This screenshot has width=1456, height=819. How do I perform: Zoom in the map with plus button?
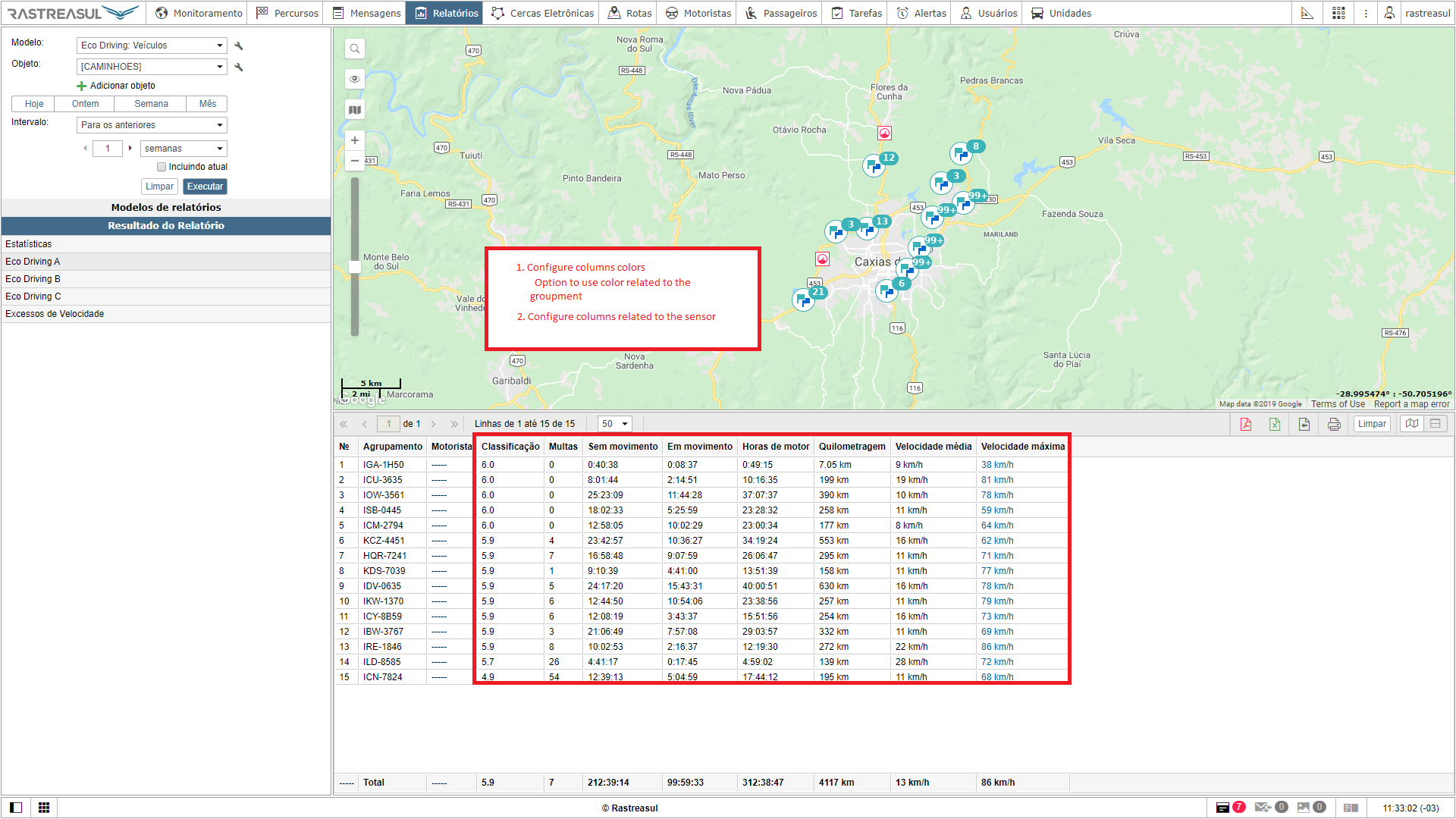point(354,140)
